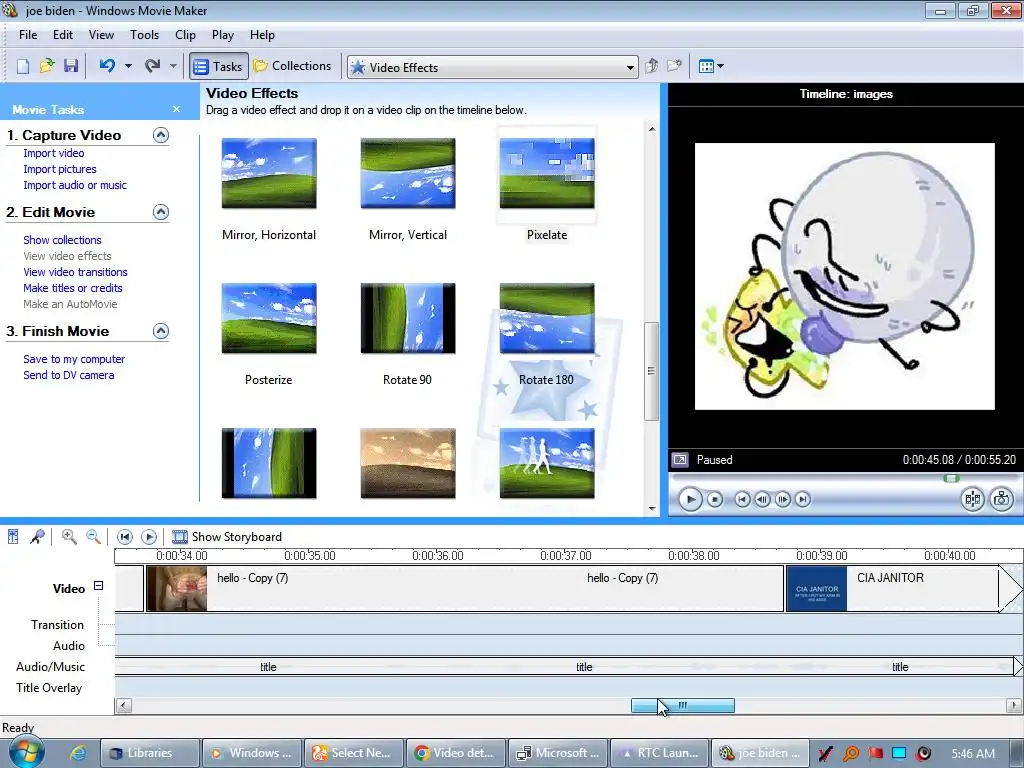1024x768 pixels.
Task: Open the Tools menu
Action: point(144,35)
